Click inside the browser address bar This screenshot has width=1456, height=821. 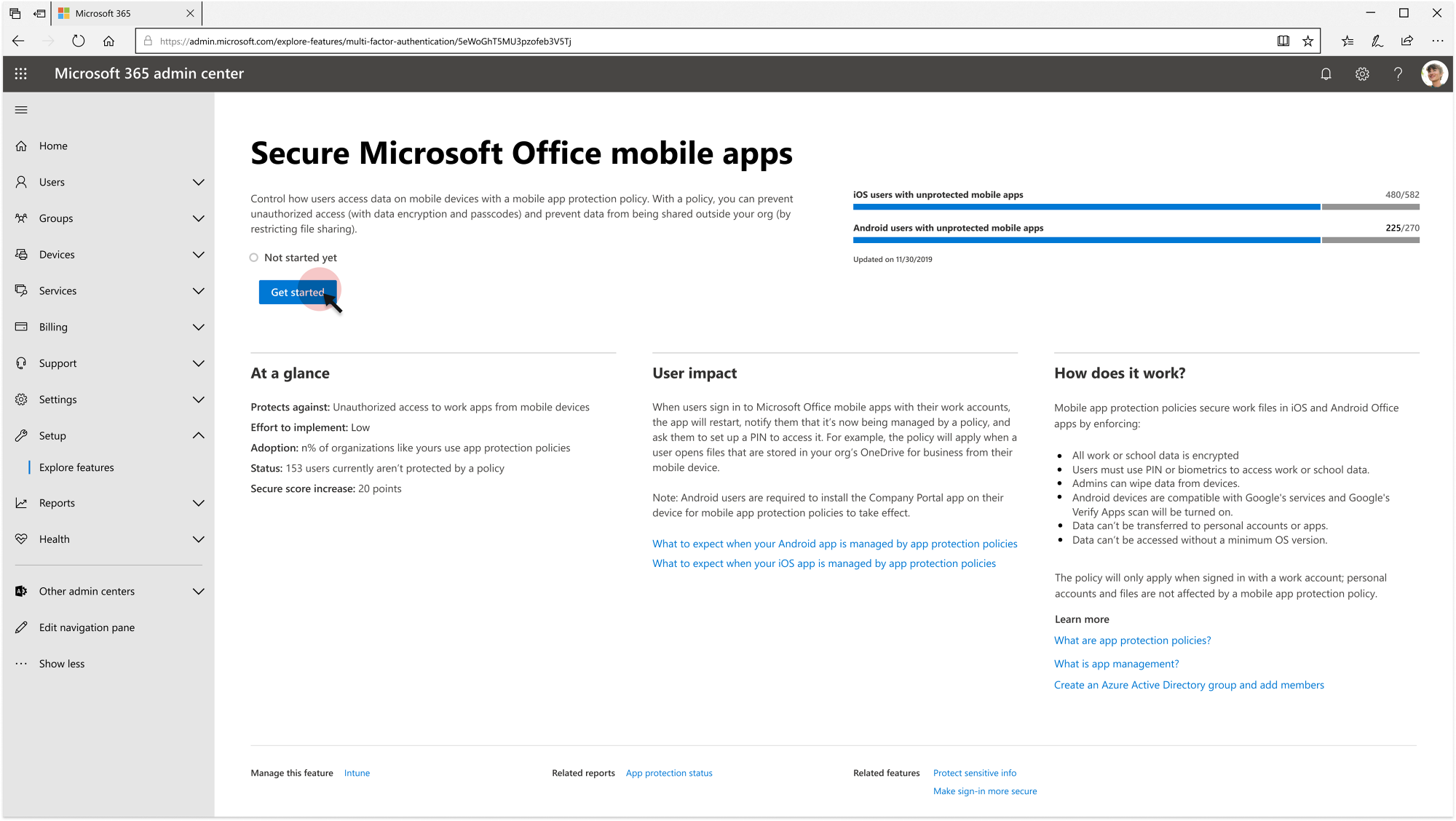(x=510, y=41)
